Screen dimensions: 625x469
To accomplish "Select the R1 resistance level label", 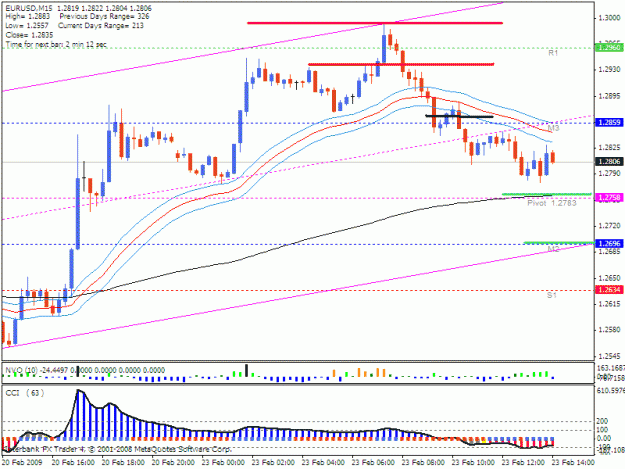I will pos(553,53).
